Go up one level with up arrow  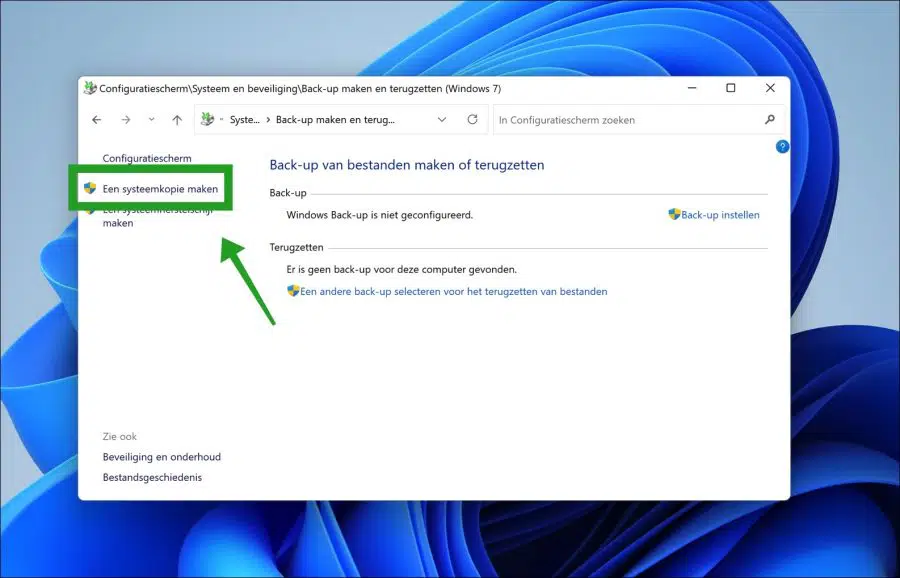point(177,120)
